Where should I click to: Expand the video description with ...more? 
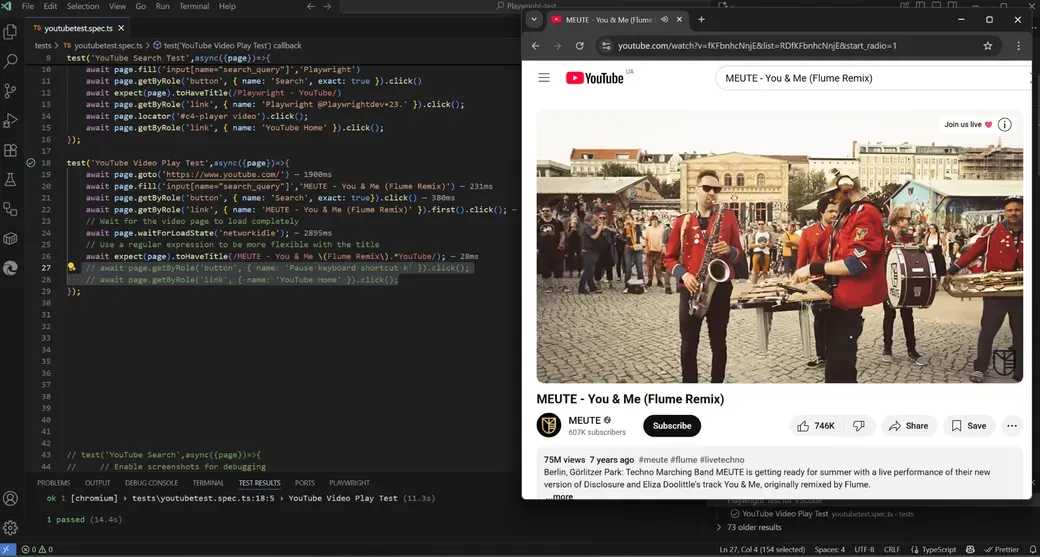pyautogui.click(x=559, y=497)
